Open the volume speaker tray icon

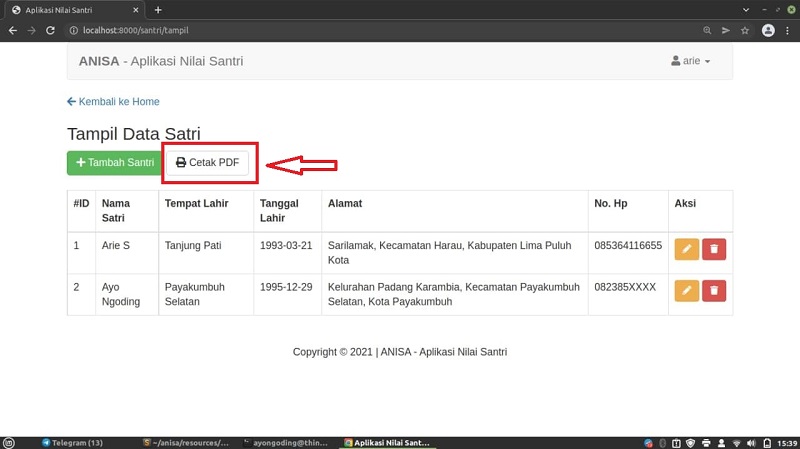[x=751, y=443]
